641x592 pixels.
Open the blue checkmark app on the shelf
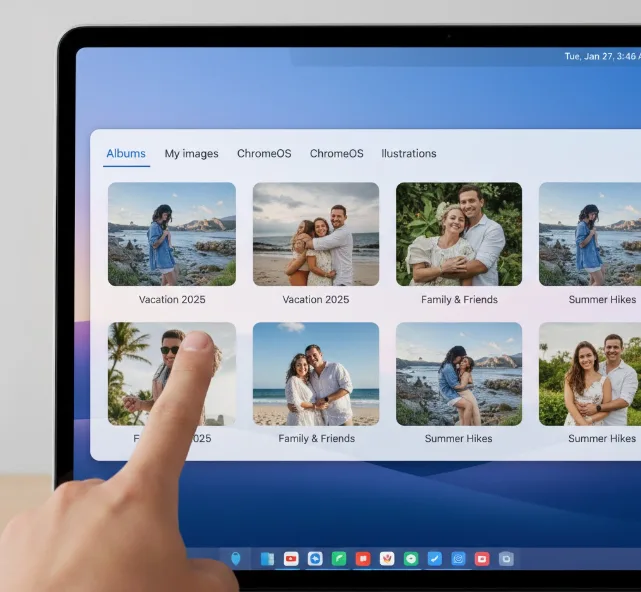tap(434, 559)
